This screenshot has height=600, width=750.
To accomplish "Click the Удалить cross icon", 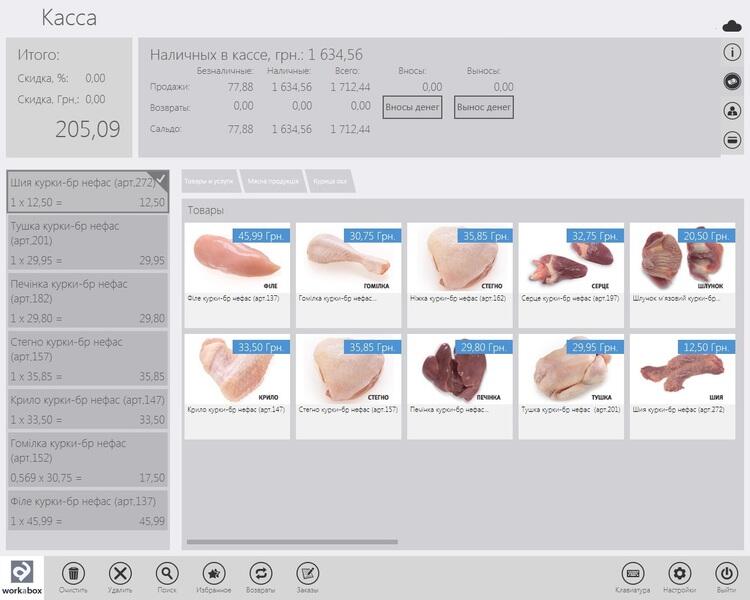I will point(120,573).
